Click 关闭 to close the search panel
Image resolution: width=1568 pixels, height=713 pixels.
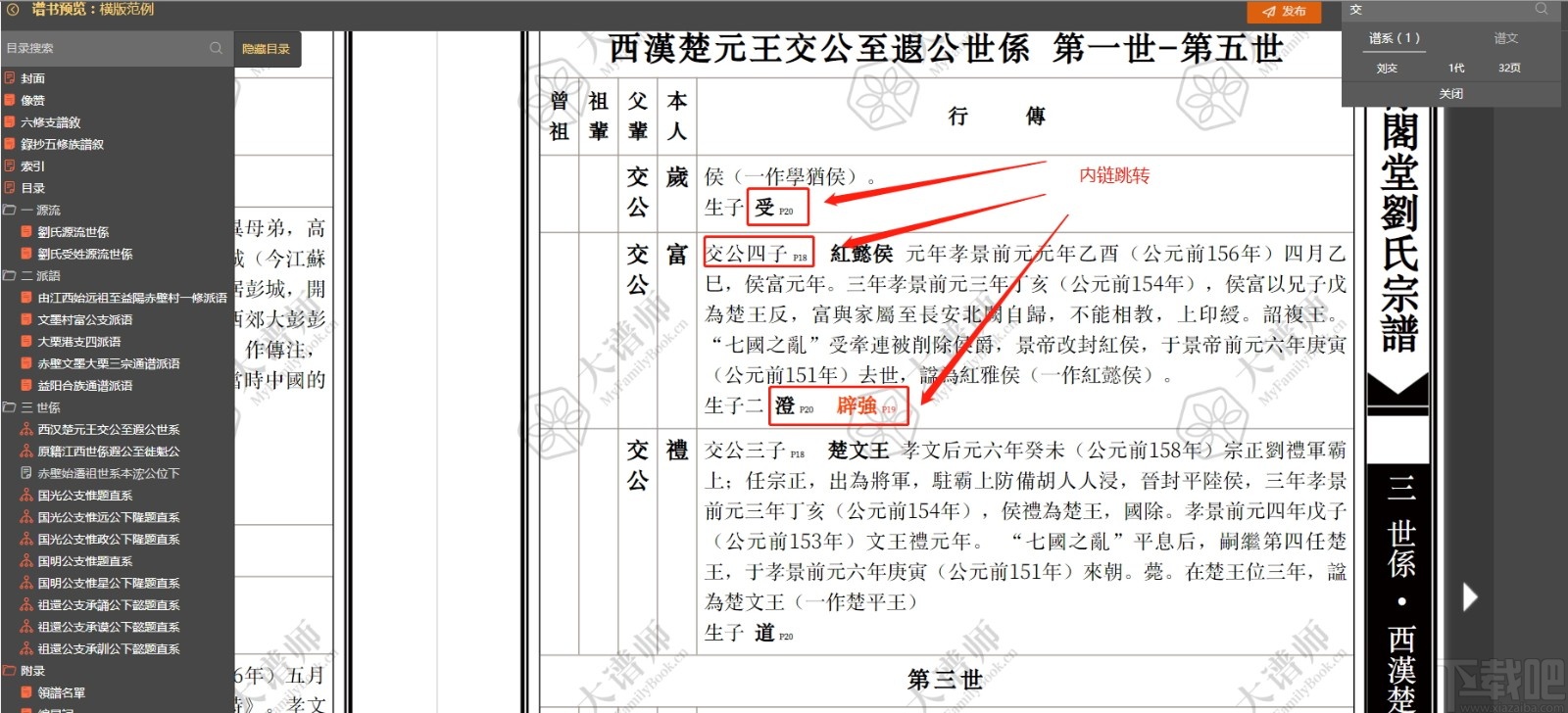1451,94
